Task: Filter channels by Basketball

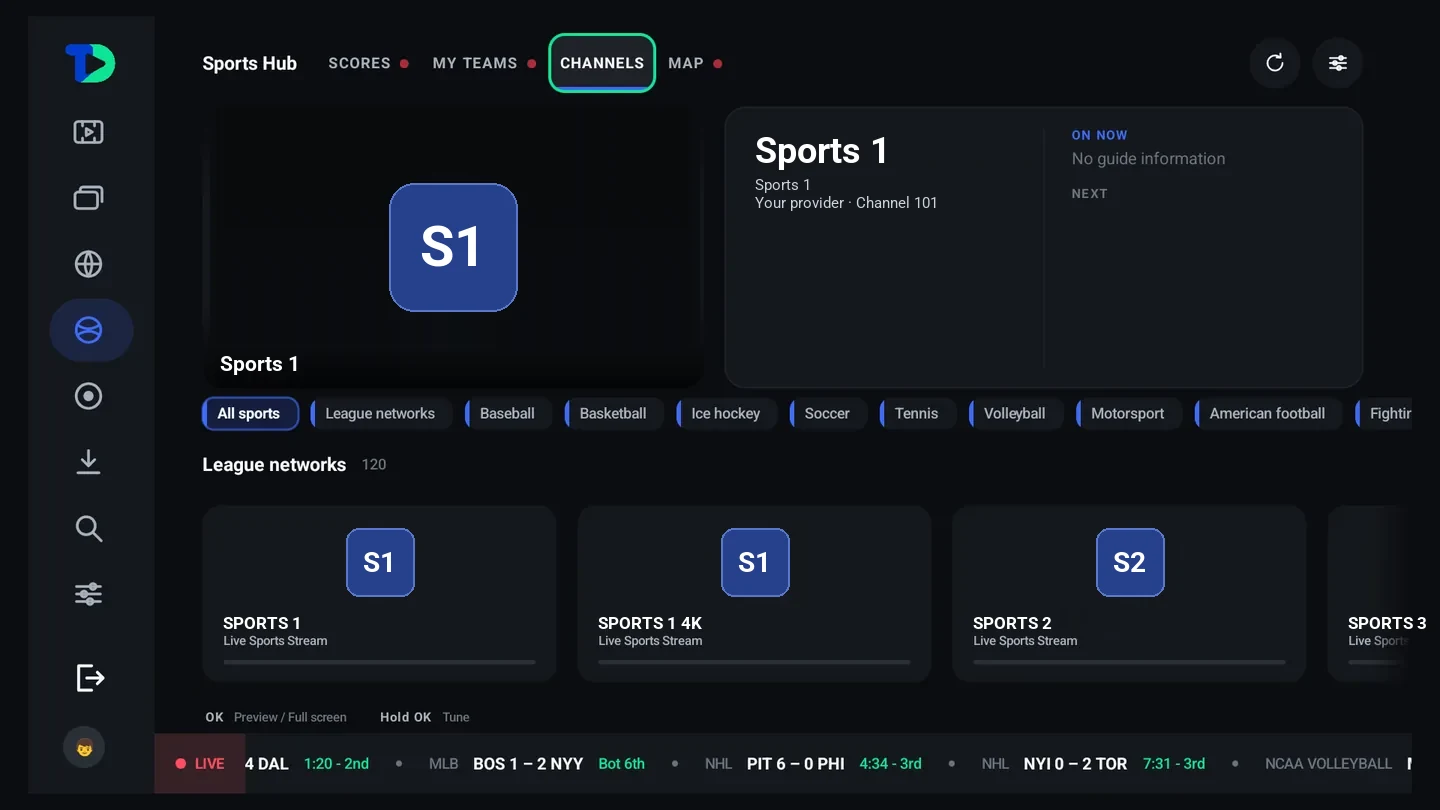Action: pyautogui.click(x=614, y=414)
